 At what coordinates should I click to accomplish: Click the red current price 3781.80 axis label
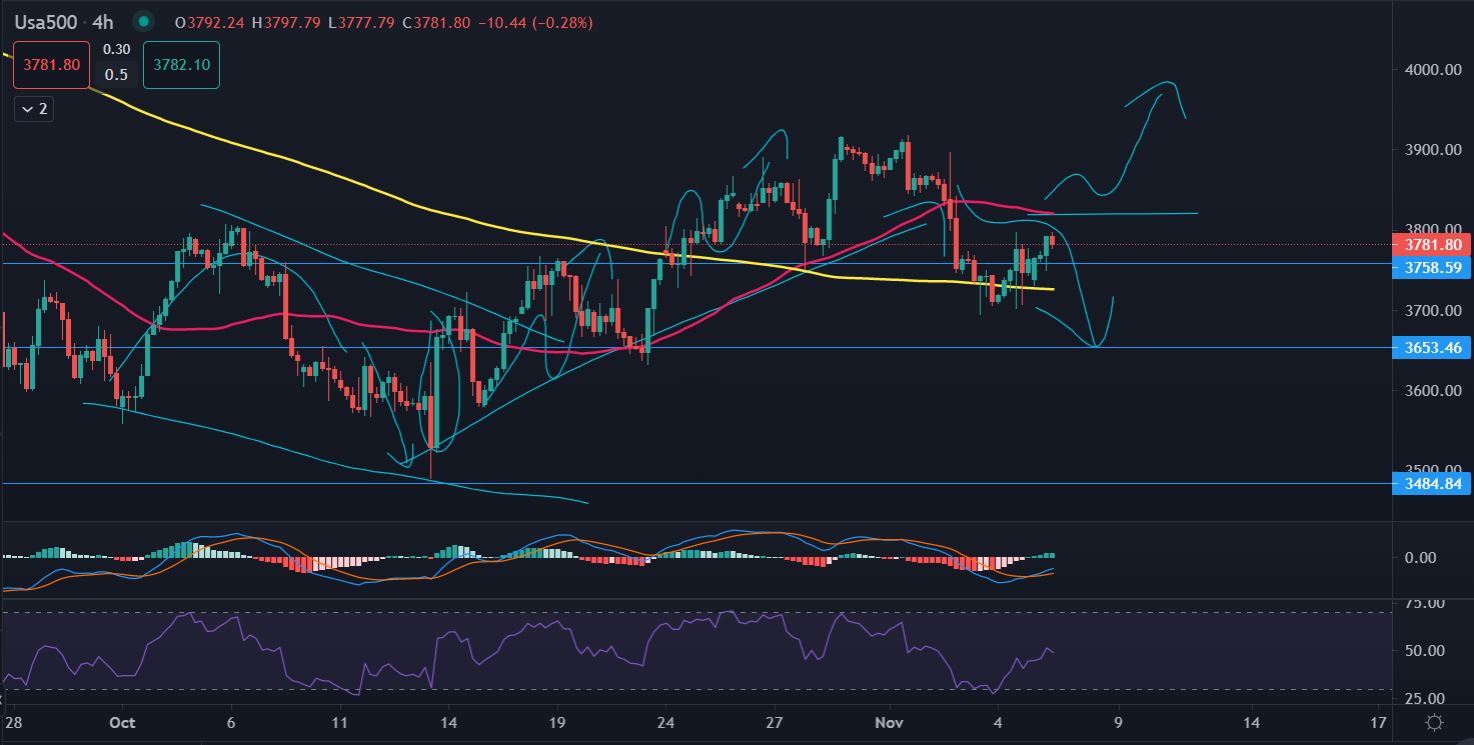(x=1431, y=245)
